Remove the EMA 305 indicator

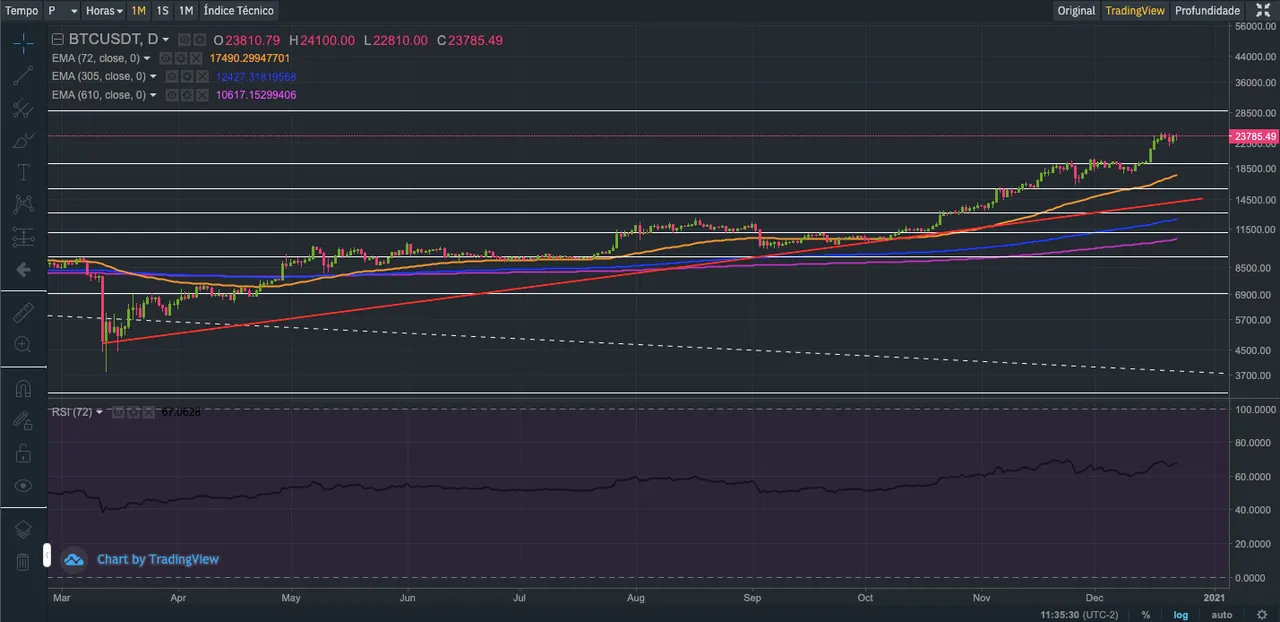pyautogui.click(x=202, y=77)
